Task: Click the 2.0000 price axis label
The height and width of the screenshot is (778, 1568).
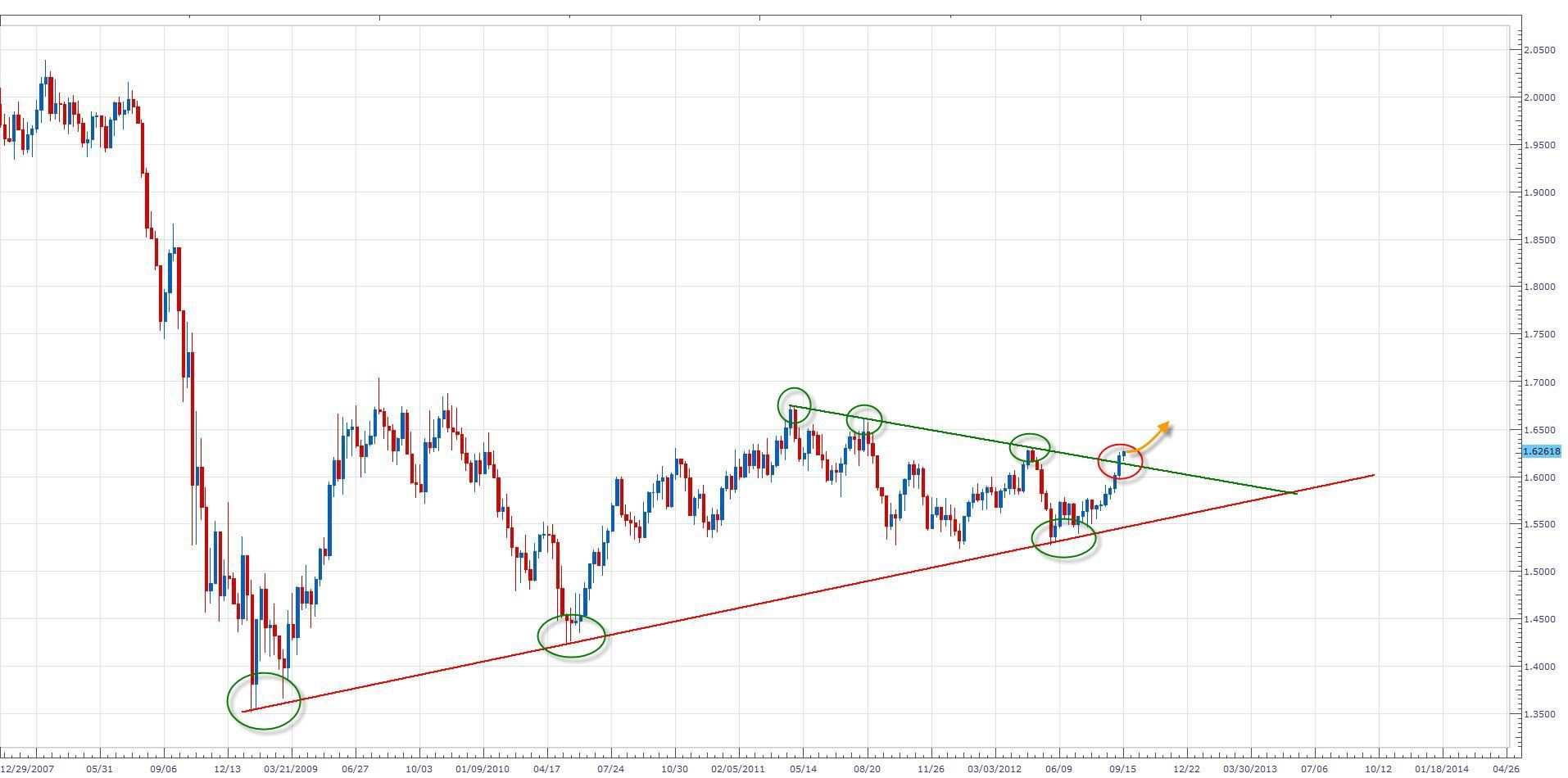Action: [x=1539, y=97]
